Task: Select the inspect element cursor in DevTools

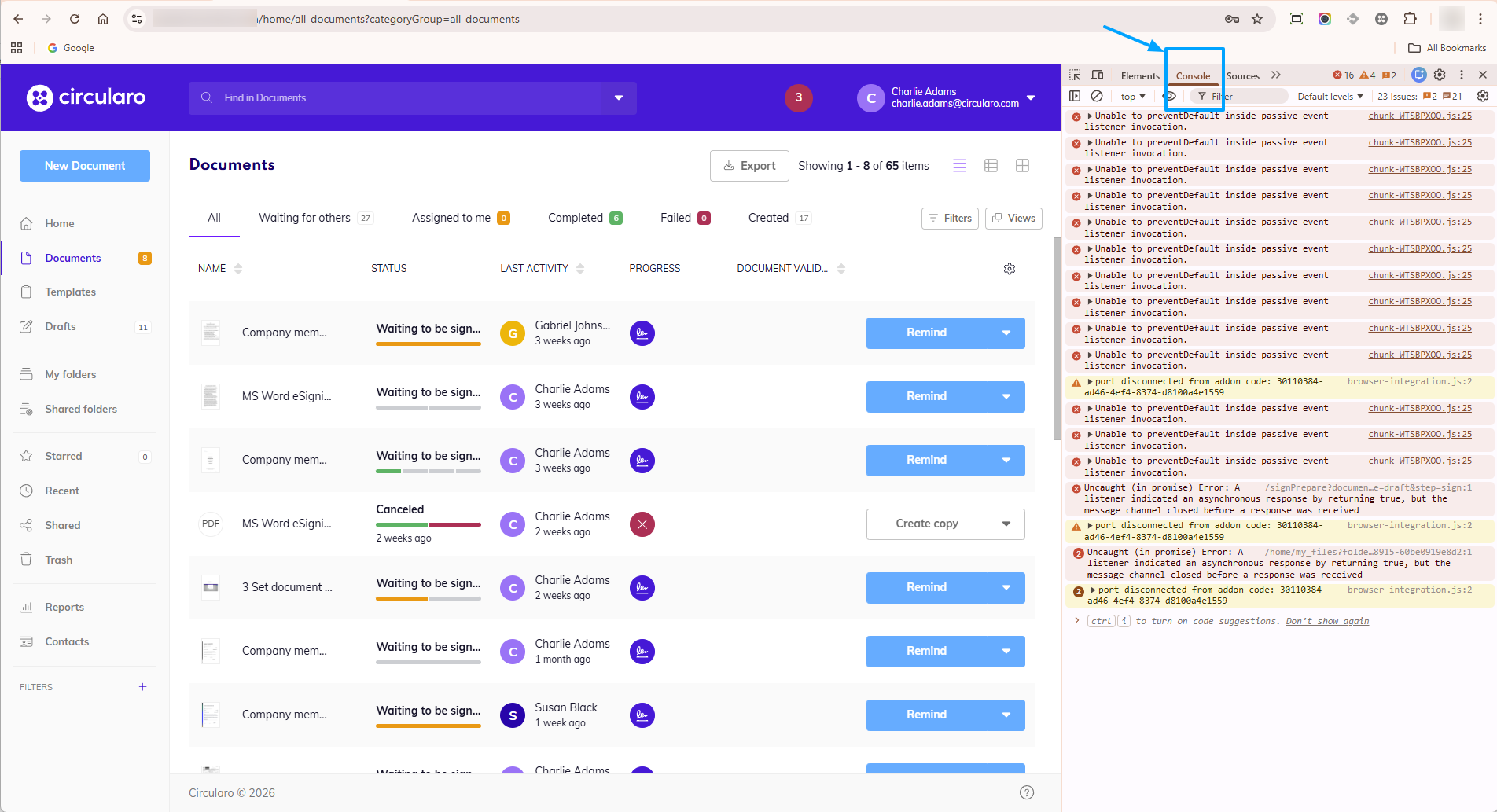Action: [1073, 75]
